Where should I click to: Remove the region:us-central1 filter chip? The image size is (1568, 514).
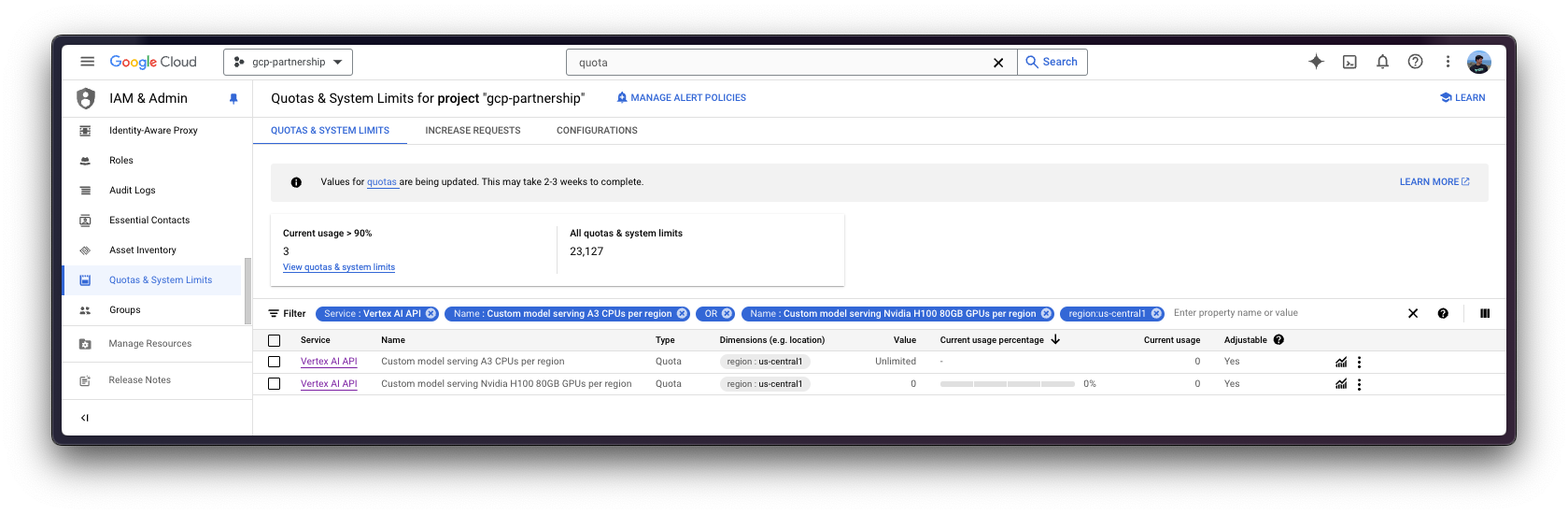click(1156, 314)
